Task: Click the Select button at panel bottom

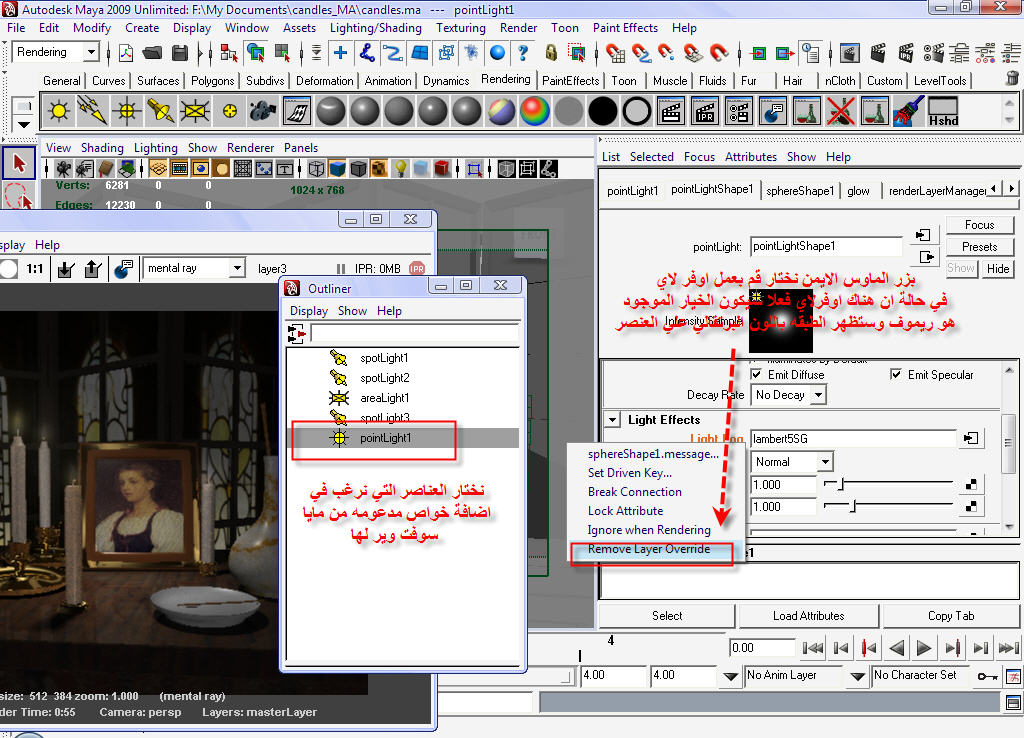Action: 667,616
